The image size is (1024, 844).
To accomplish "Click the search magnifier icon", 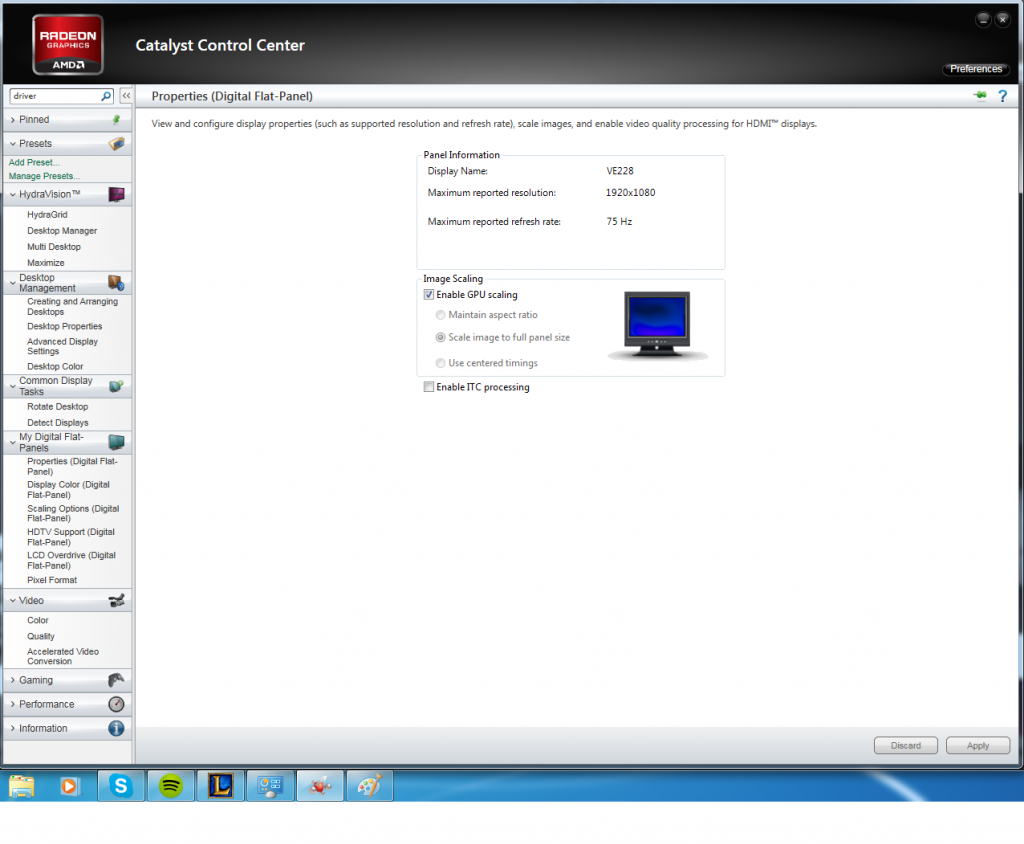I will click(x=106, y=96).
